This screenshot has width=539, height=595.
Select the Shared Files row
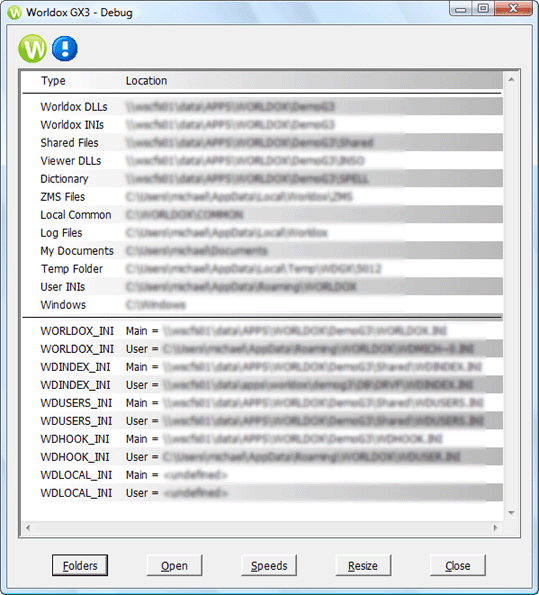pos(263,143)
